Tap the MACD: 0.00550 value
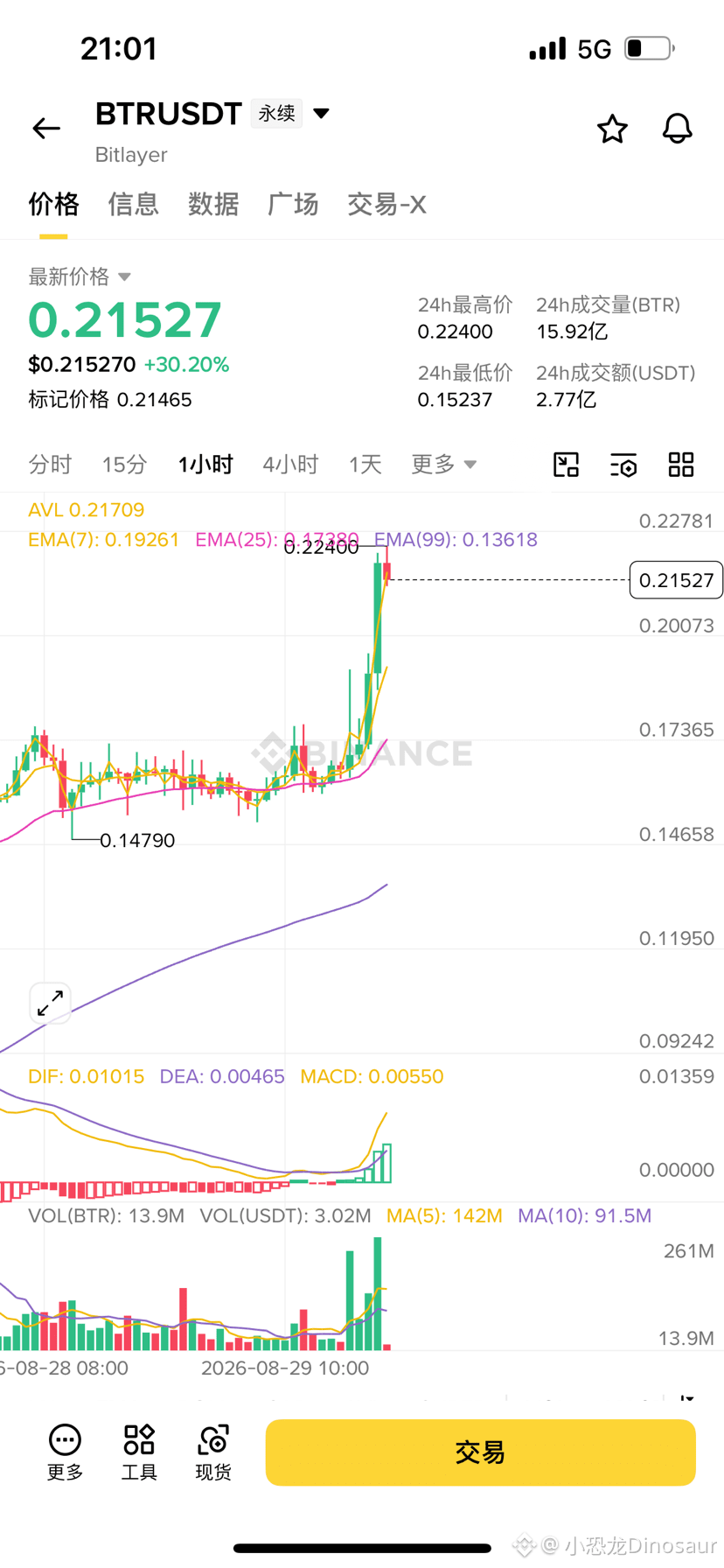724x1568 pixels. tap(372, 1076)
